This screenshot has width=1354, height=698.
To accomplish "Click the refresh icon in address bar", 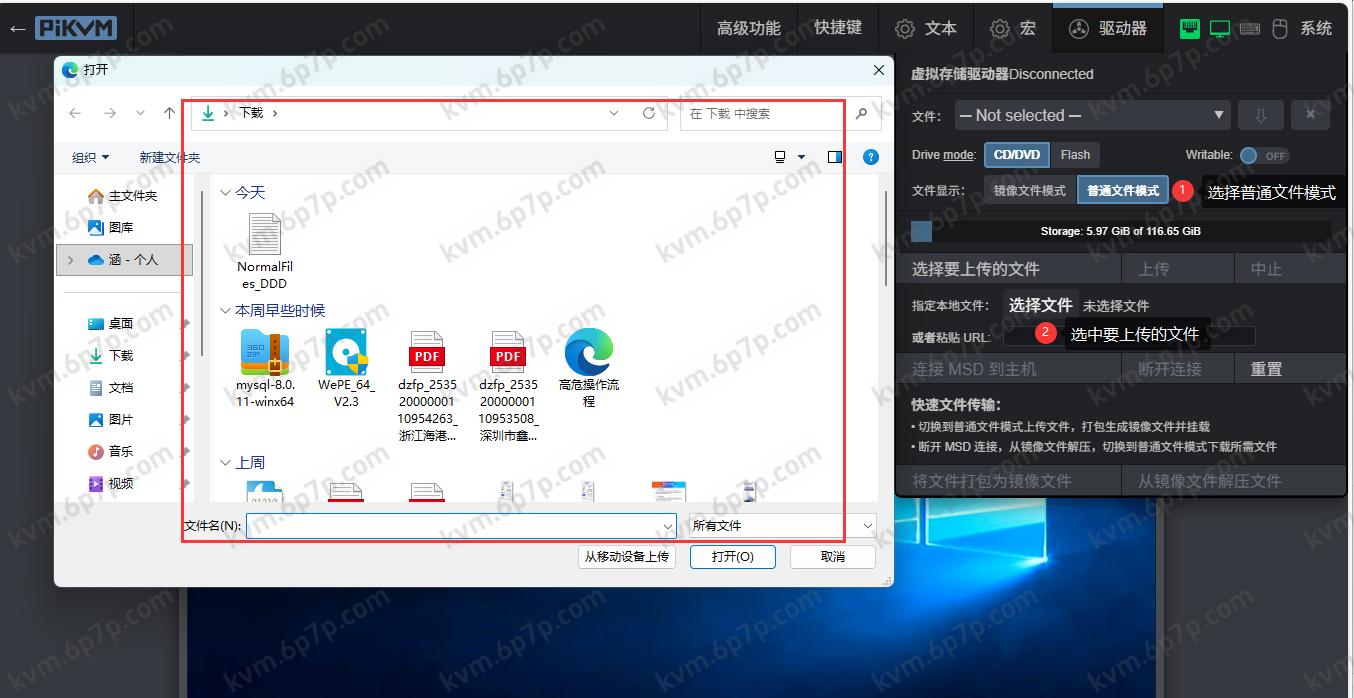I will tap(649, 114).
